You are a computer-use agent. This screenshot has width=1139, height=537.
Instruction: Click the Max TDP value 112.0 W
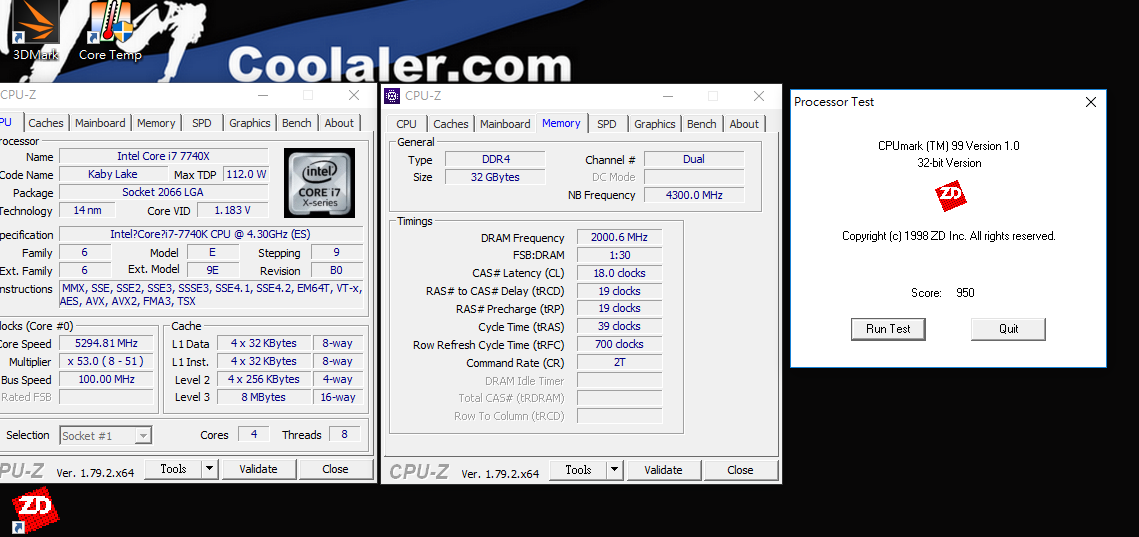[x=246, y=174]
